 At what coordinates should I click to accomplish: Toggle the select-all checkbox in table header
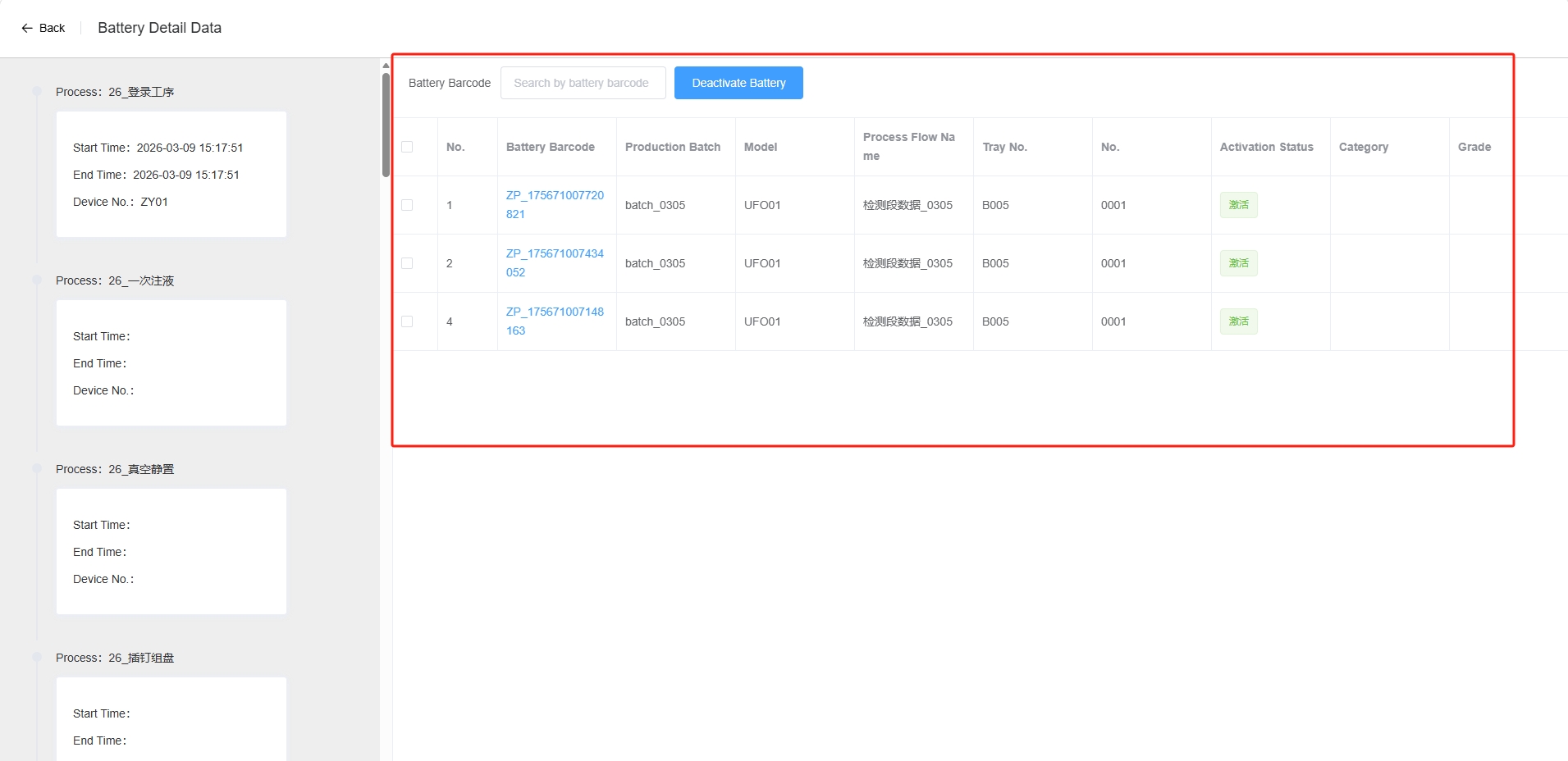coord(407,147)
